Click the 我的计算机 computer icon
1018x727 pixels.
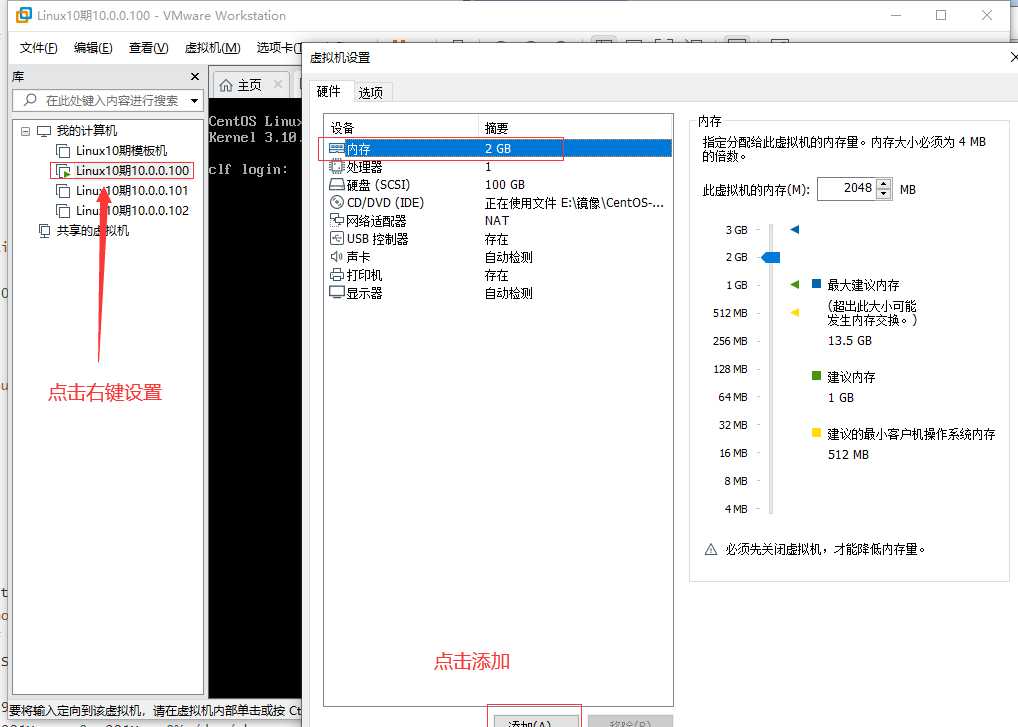43,131
